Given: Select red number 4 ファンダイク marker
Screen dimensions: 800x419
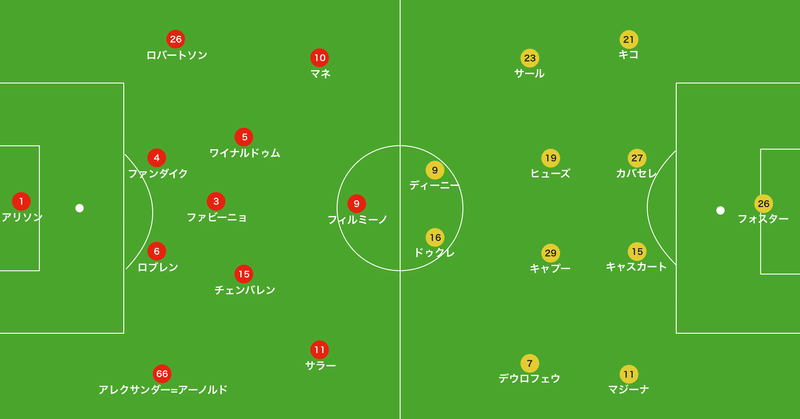Looking at the screenshot, I should pos(156,157).
